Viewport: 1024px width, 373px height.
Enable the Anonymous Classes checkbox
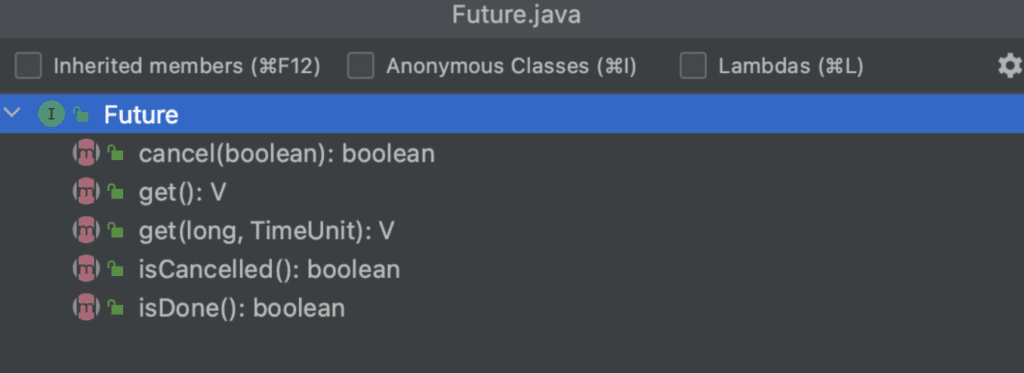[360, 66]
